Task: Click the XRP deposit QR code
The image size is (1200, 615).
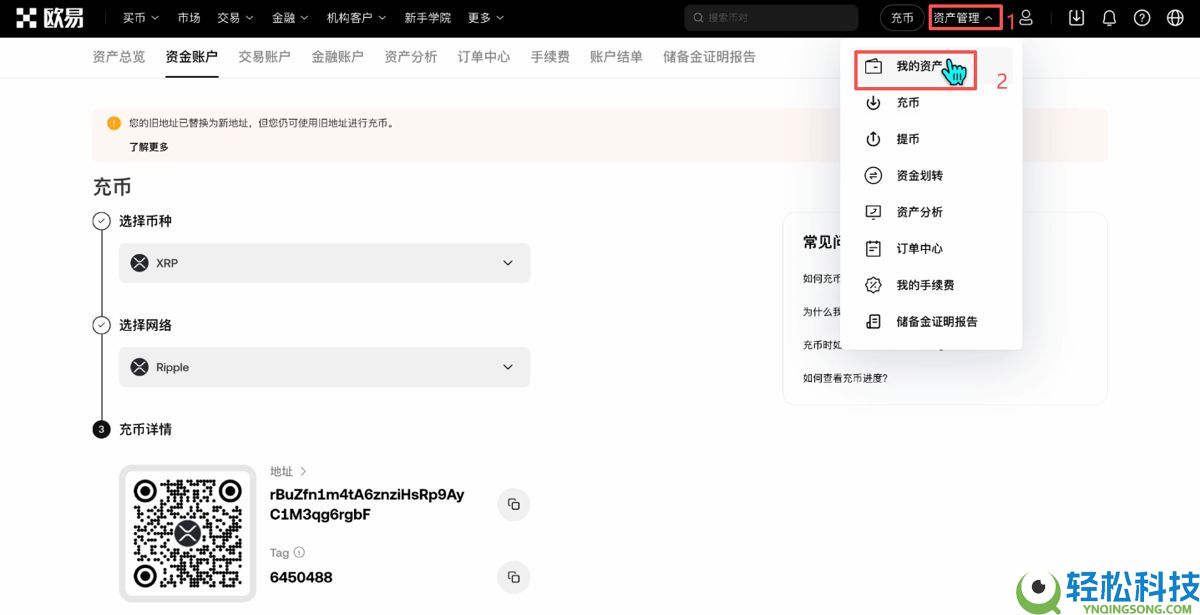Action: pyautogui.click(x=187, y=533)
